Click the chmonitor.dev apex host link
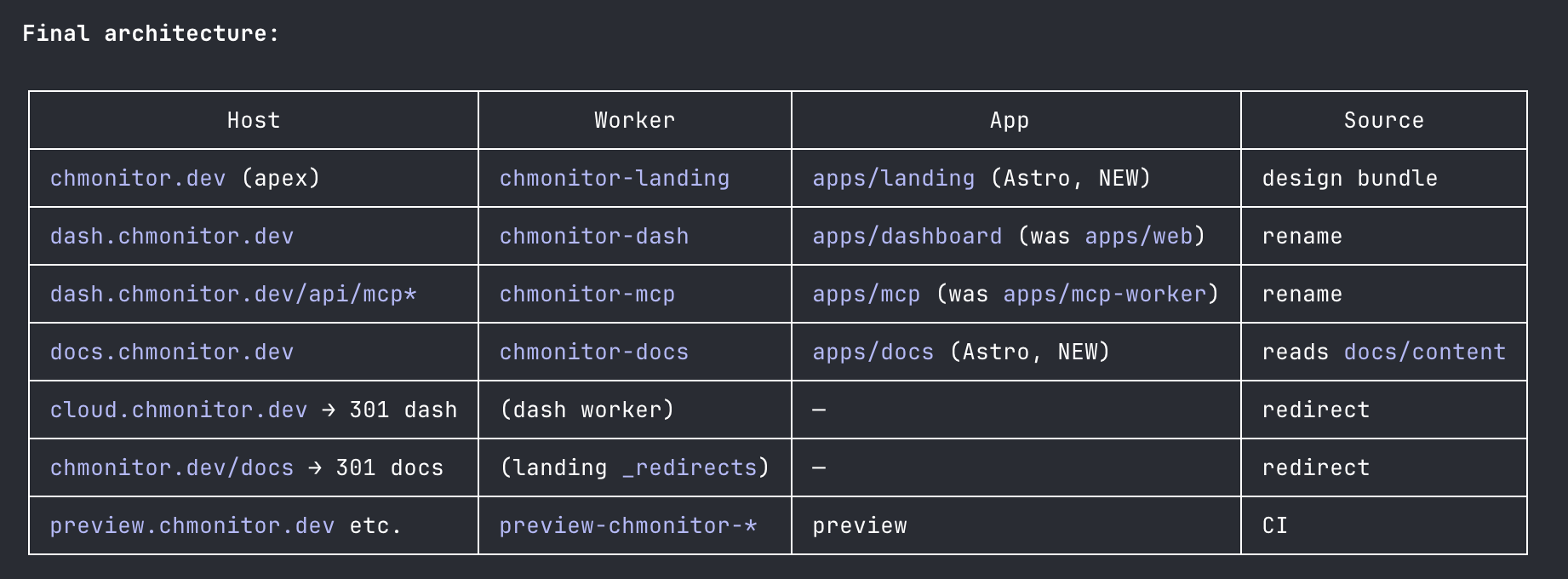The height and width of the screenshot is (579, 1568). [x=138, y=178]
